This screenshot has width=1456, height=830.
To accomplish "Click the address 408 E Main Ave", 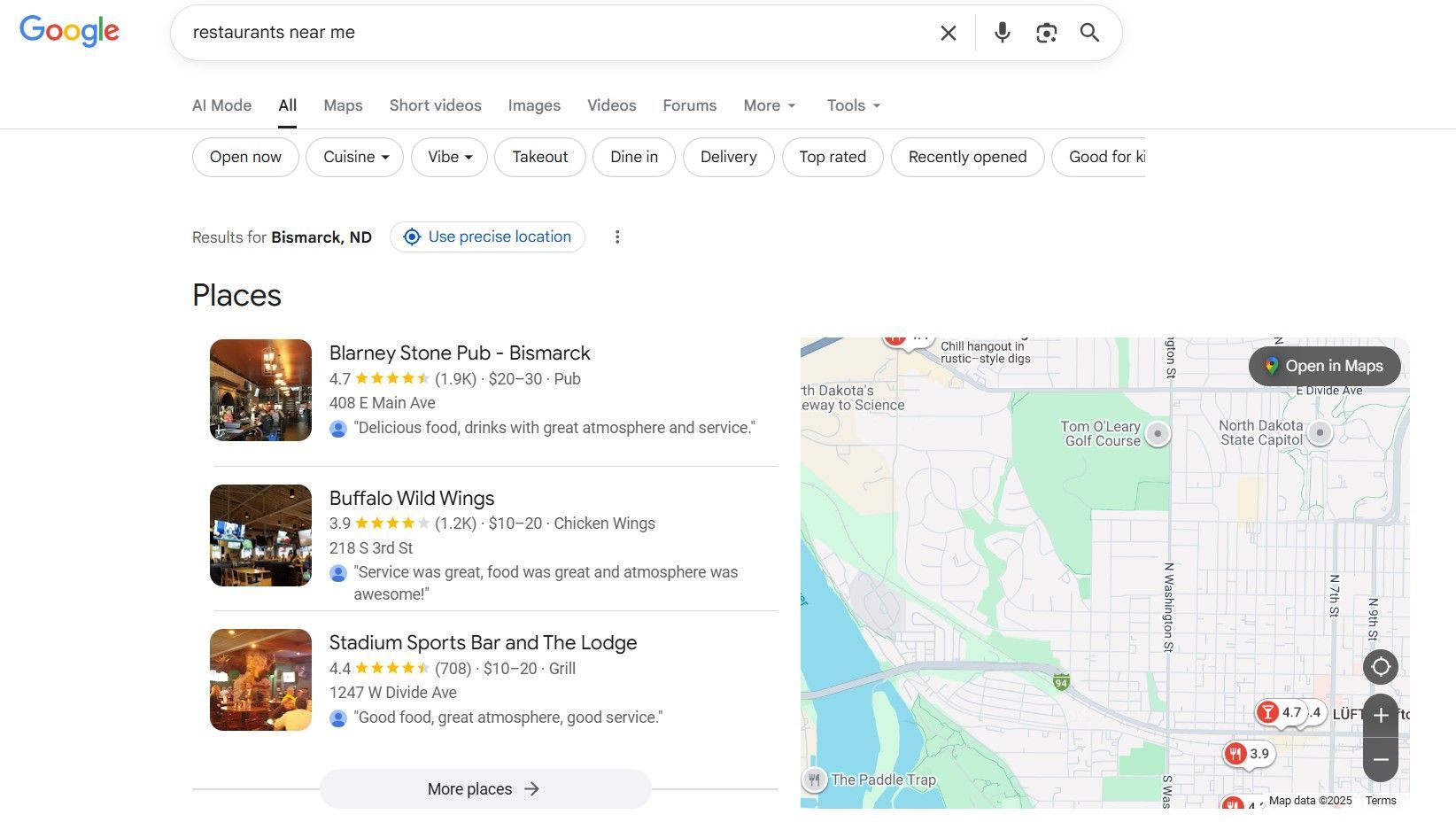I will (x=383, y=403).
